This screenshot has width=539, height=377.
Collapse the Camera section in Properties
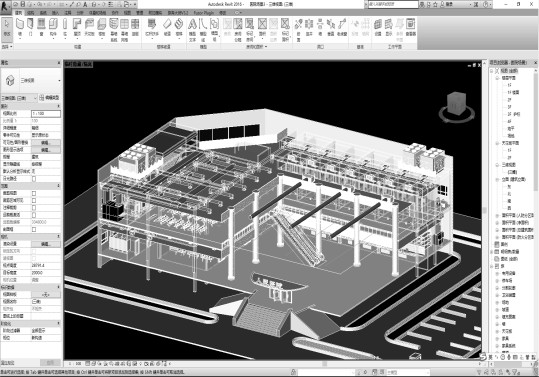pyautogui.click(x=58, y=237)
